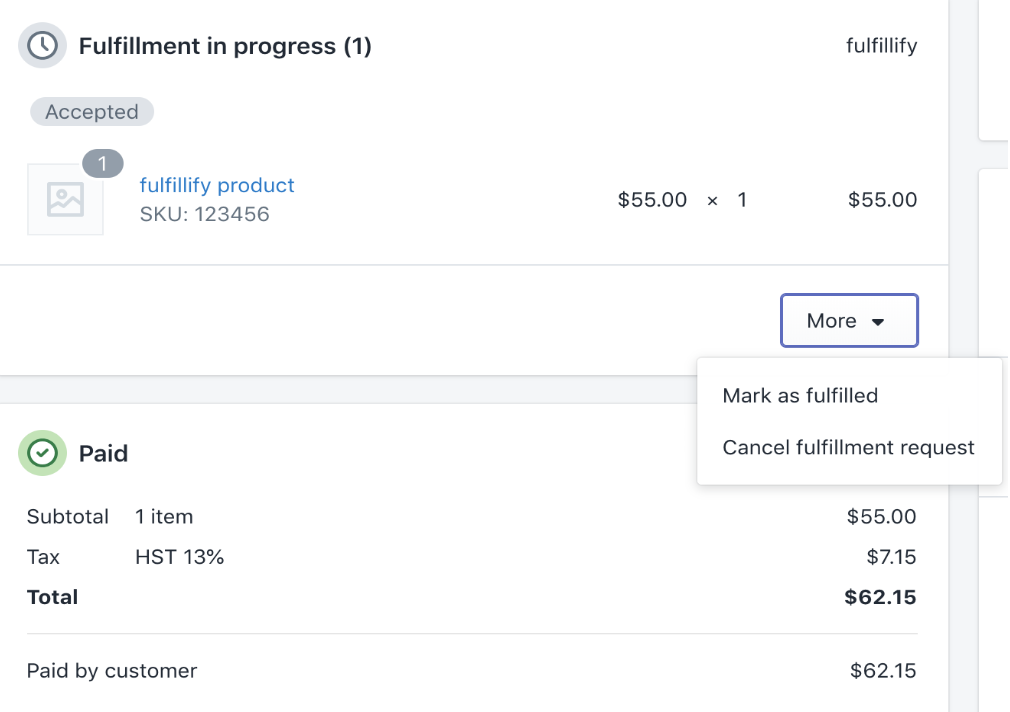Click the Accepted status badge
The image size is (1010, 712).
tap(91, 111)
